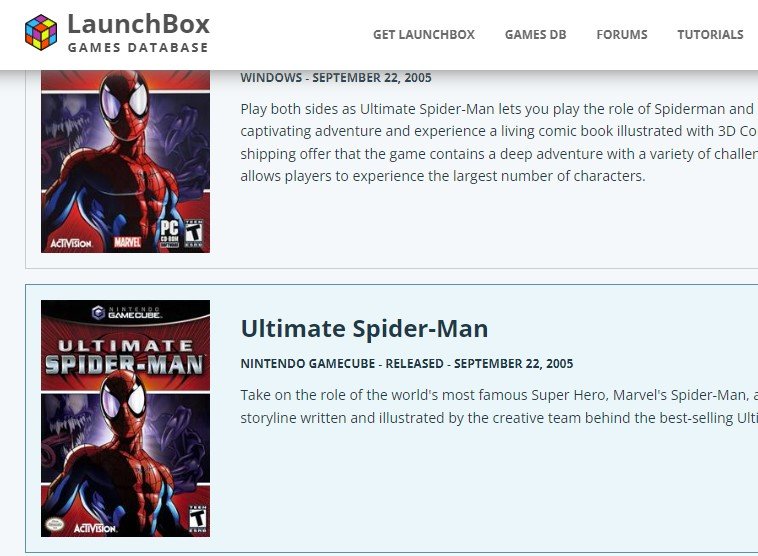Select the Windows September 22, 2005 platform line
Image resolution: width=758 pixels, height=556 pixels.
(x=336, y=78)
